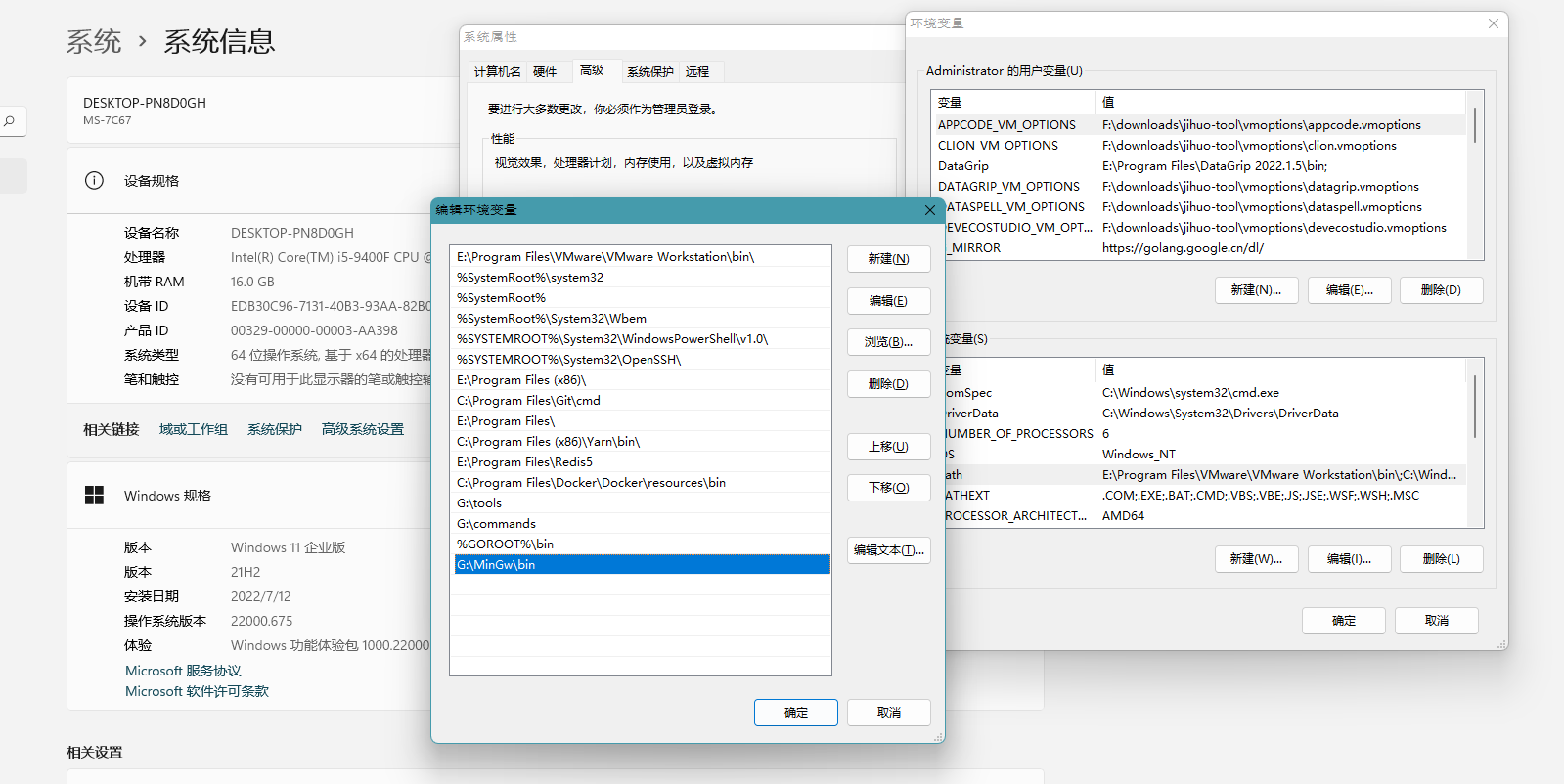Click 删除(D) under user variables

[1442, 290]
